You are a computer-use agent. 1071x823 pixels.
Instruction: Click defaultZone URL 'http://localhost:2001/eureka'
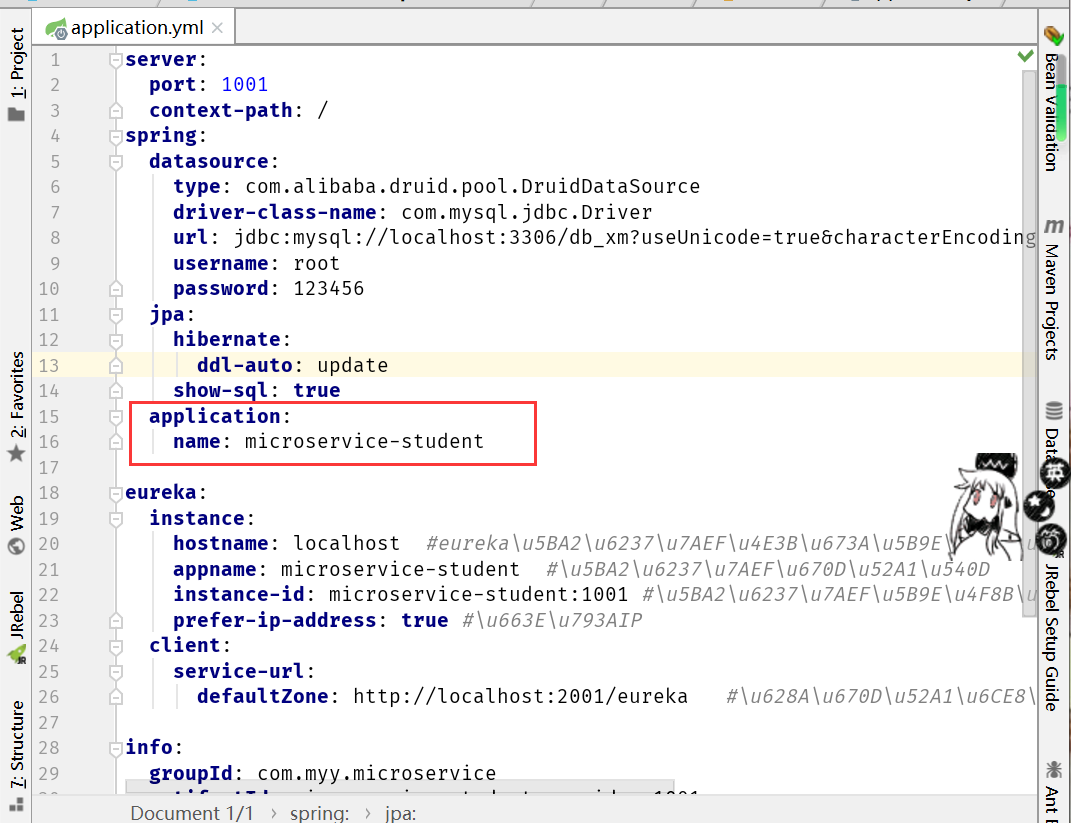click(x=520, y=697)
